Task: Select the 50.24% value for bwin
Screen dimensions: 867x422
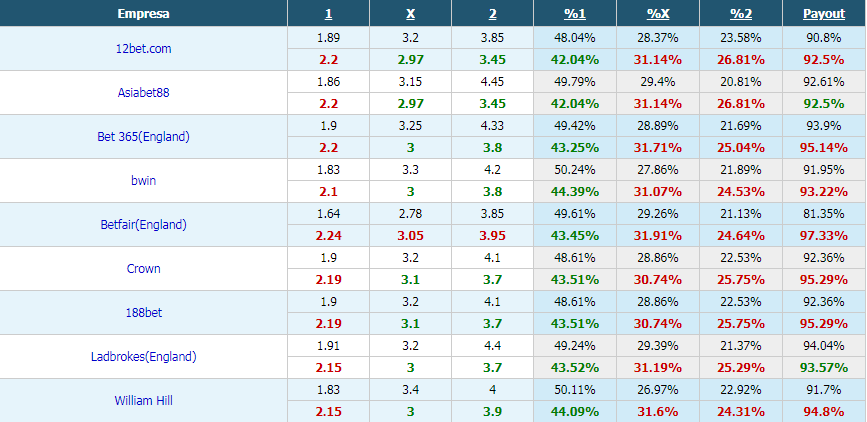Action: pos(574,170)
